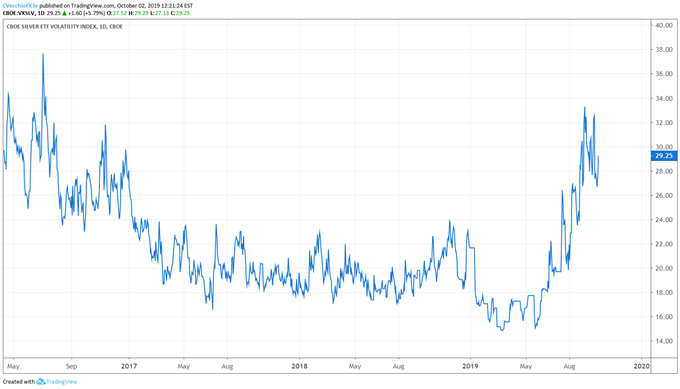Image resolution: width=680 pixels, height=389 pixels.
Task: Click the 40.00 price axis label
Action: (x=664, y=26)
